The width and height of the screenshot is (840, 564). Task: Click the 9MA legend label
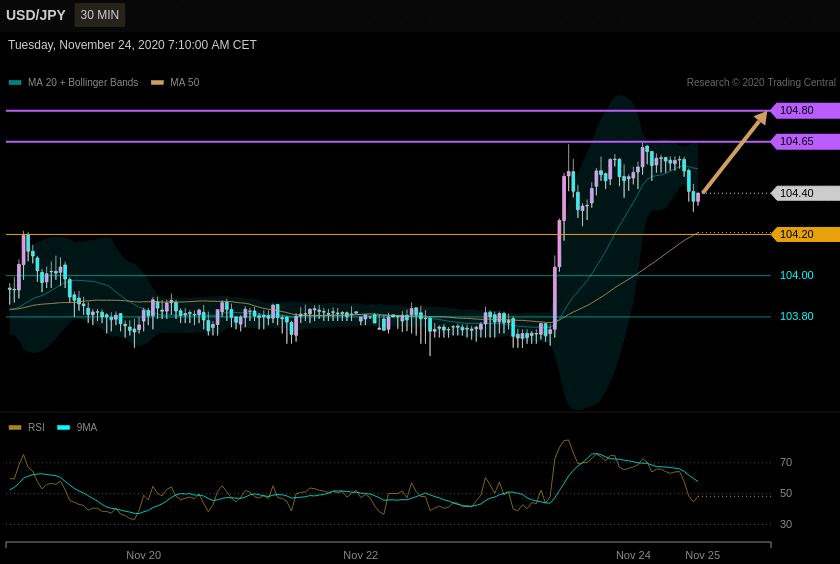tap(87, 427)
